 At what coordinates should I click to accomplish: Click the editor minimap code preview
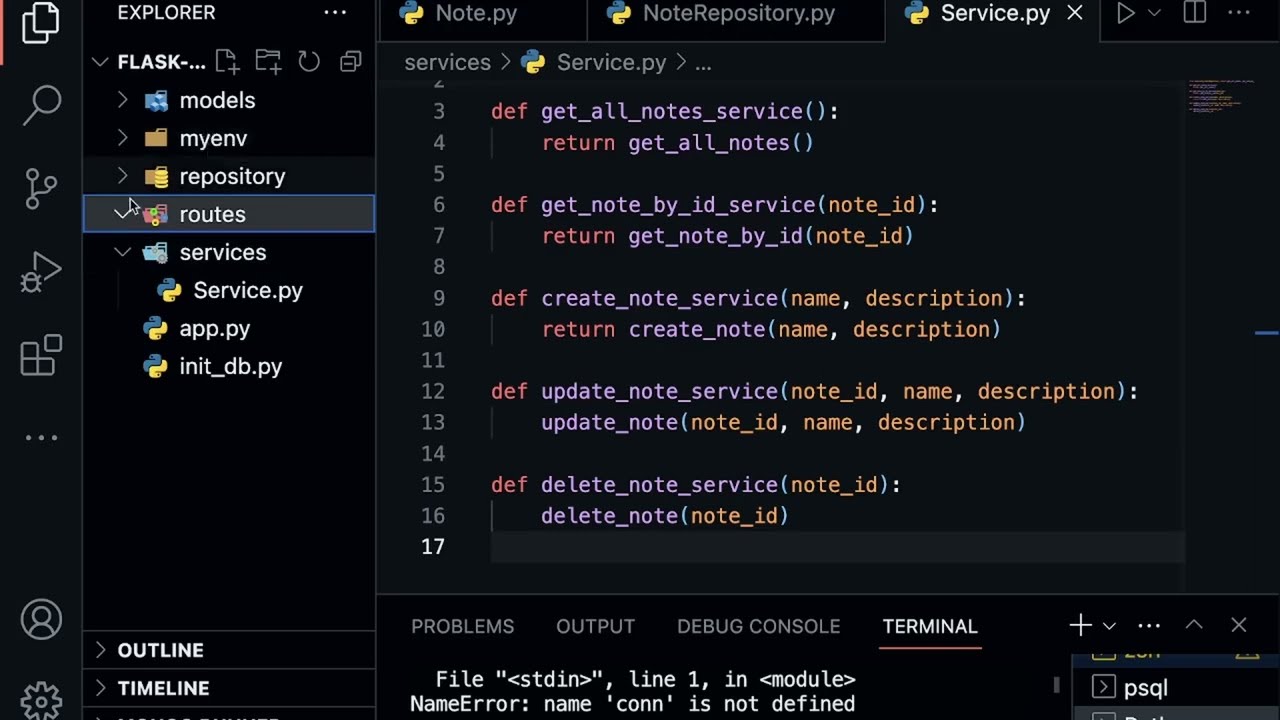(1221, 96)
